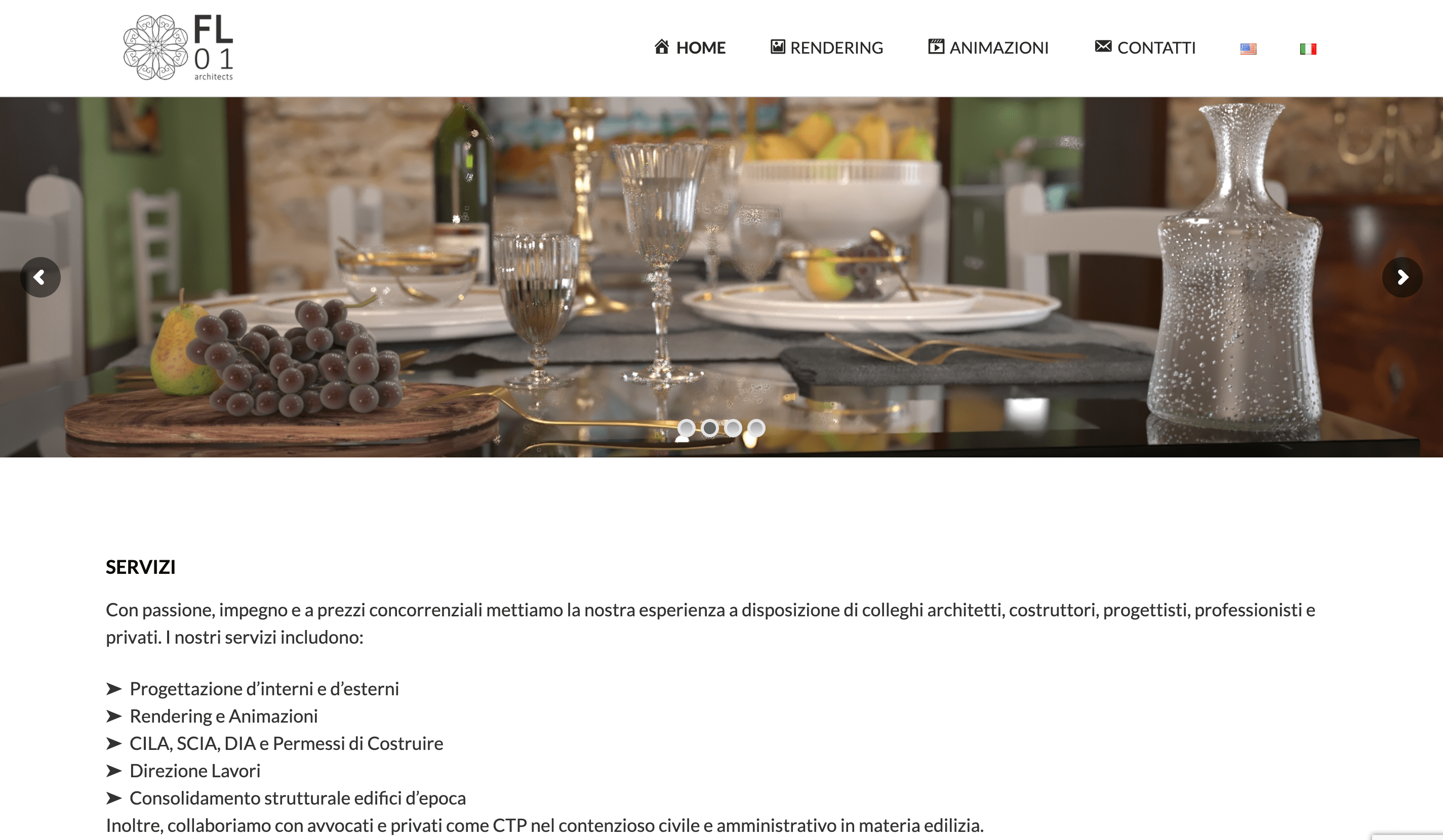Screen dimensions: 1443x840
Task: Select the fourth slider pagination dot
Action: click(756, 428)
